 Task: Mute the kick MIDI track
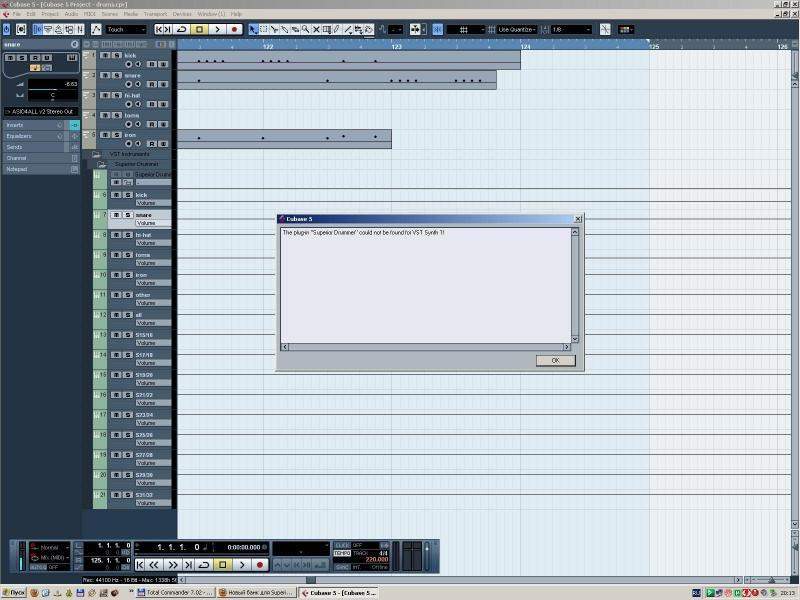tap(106, 56)
